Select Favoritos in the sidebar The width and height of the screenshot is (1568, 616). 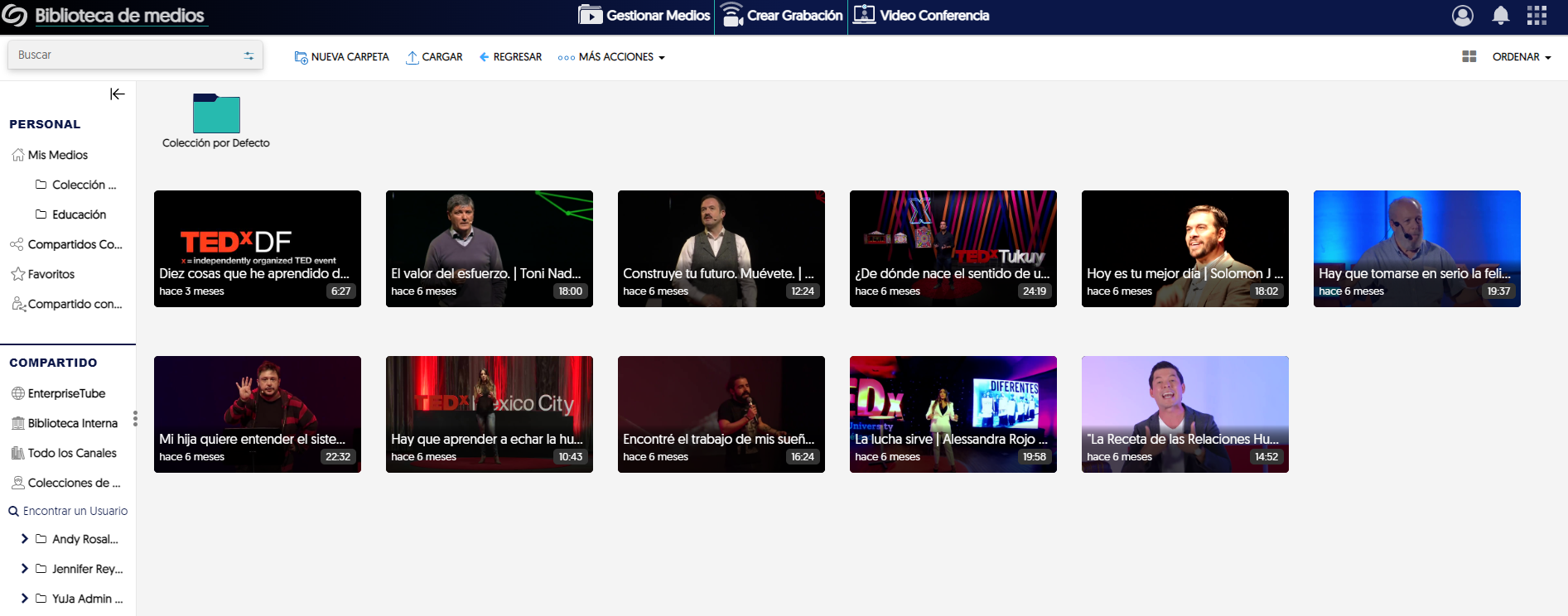point(51,274)
